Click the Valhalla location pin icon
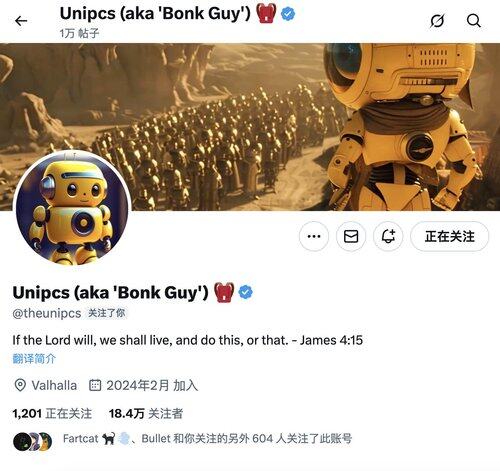This screenshot has height=471, width=500. 20,385
